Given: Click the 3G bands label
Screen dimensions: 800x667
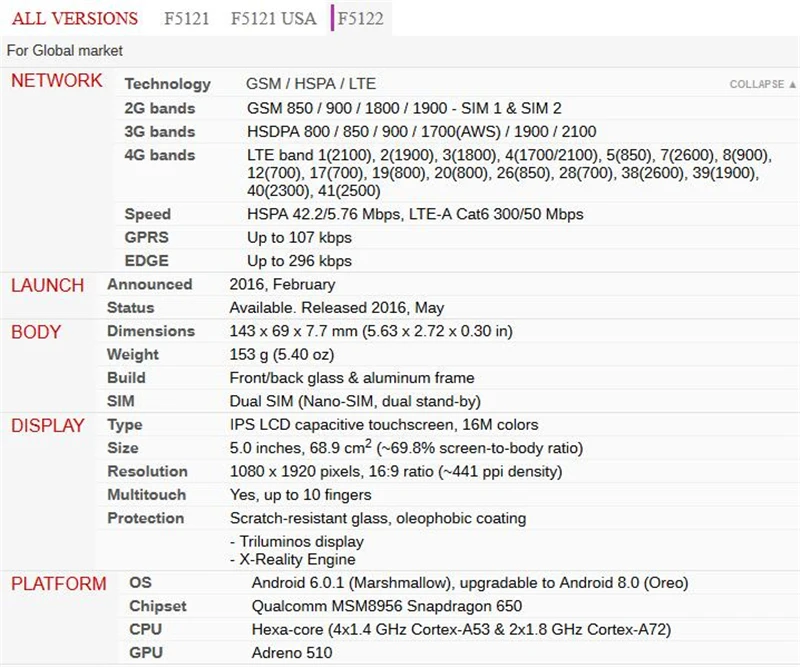Looking at the screenshot, I should click(x=160, y=132).
